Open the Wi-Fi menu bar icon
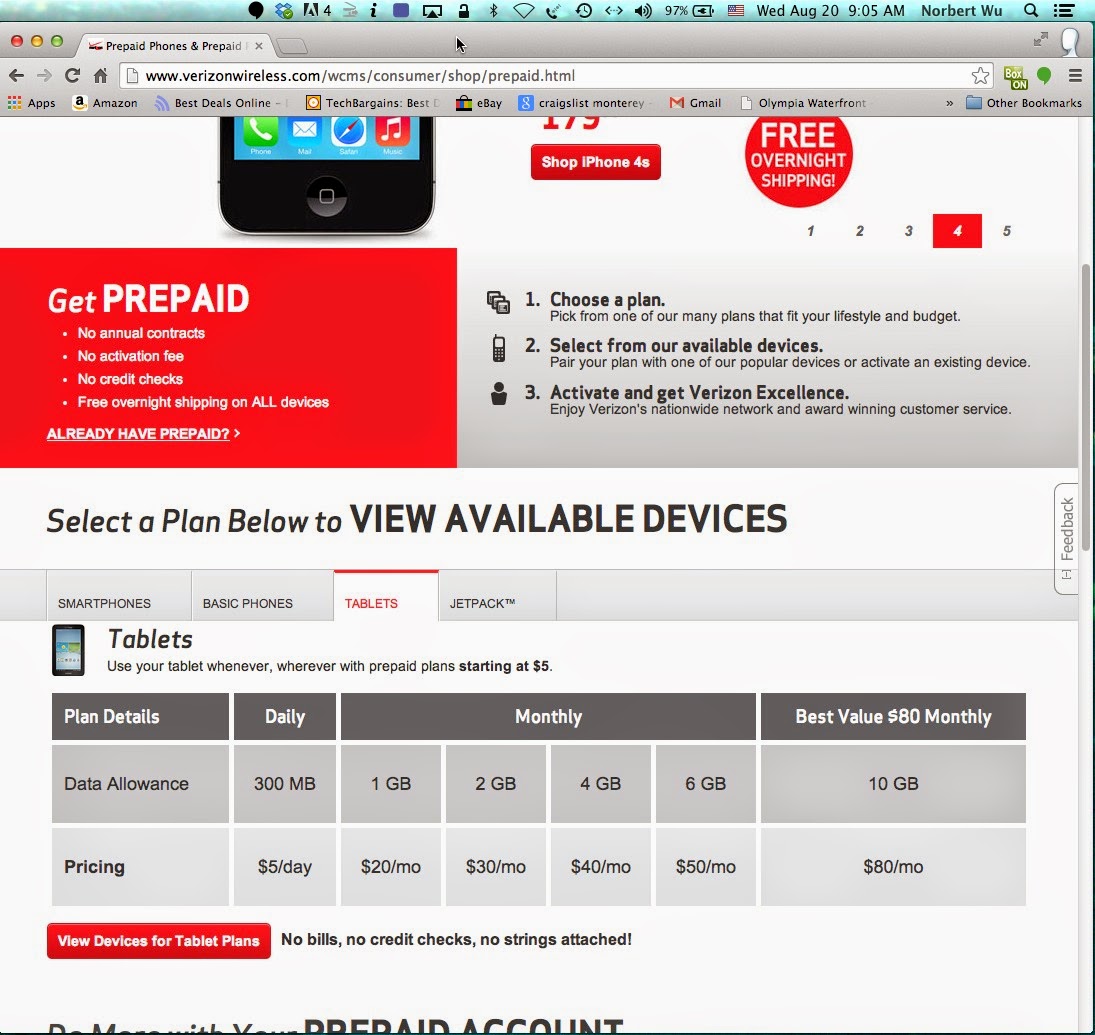This screenshot has height=1035, width=1095. point(524,10)
